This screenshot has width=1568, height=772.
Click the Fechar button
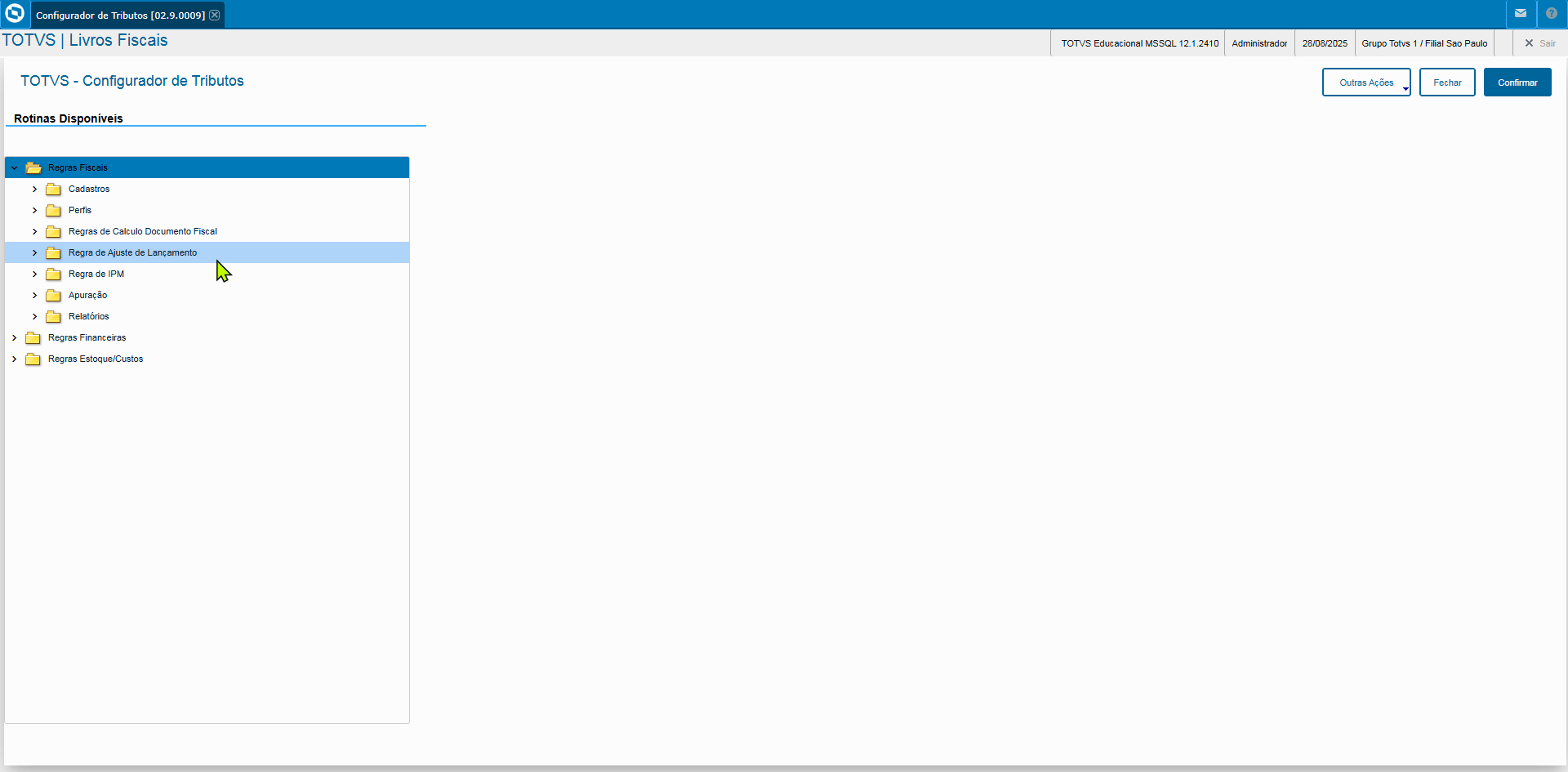tap(1447, 82)
